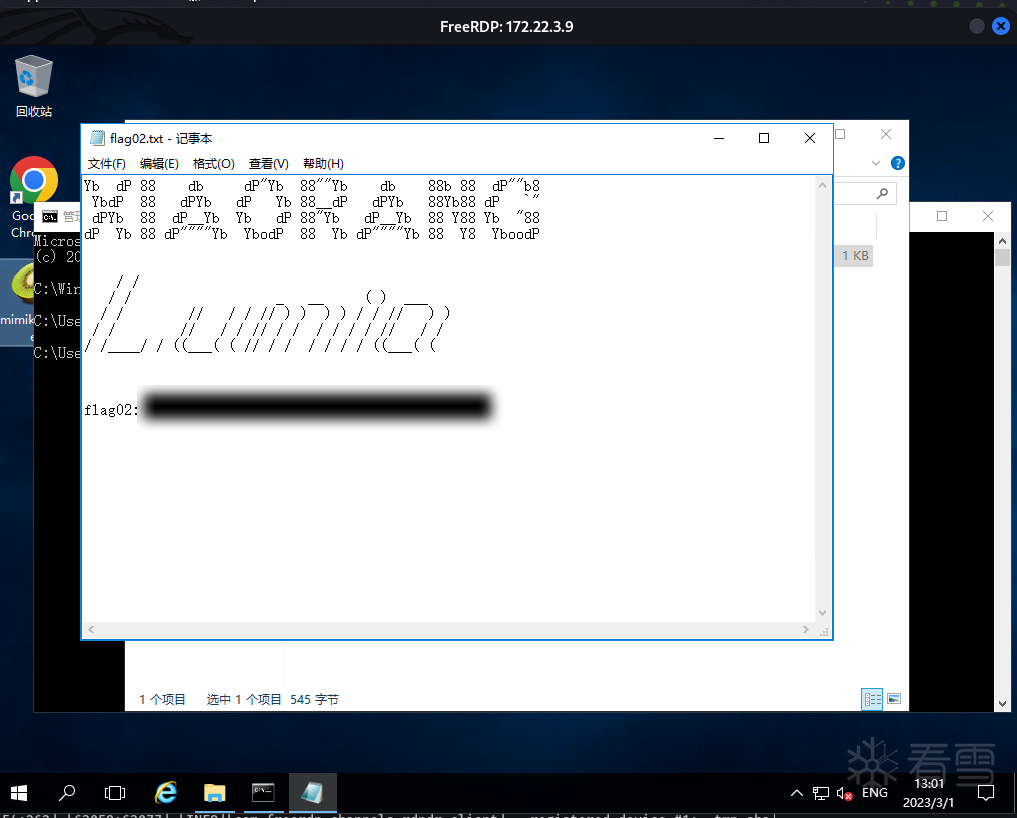1017x818 pixels.
Task: Open taskbar search magnifier
Action: coord(67,793)
